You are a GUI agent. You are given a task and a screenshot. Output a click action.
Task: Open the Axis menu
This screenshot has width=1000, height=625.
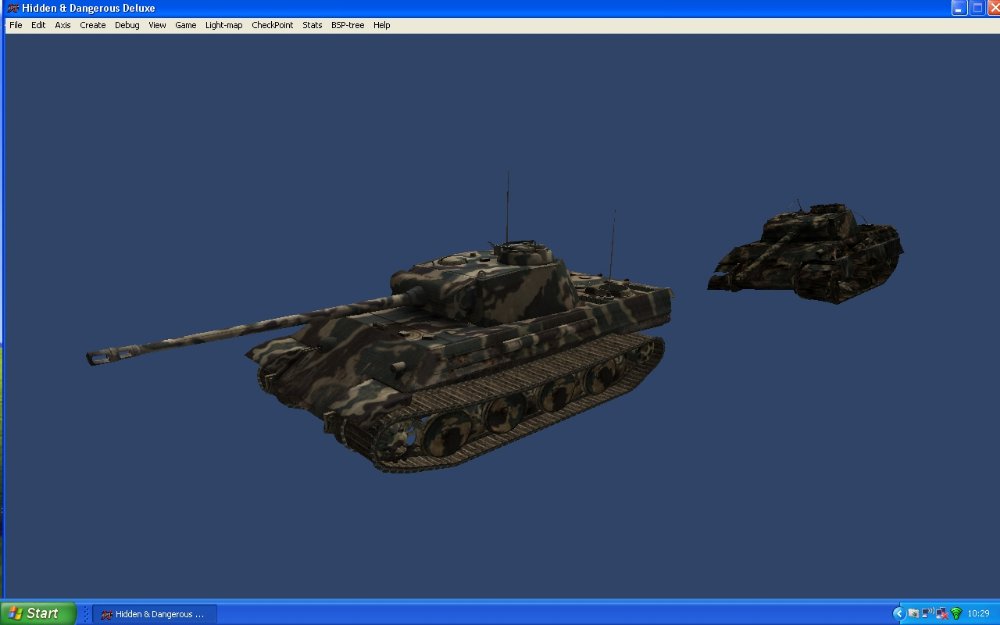tap(62, 25)
